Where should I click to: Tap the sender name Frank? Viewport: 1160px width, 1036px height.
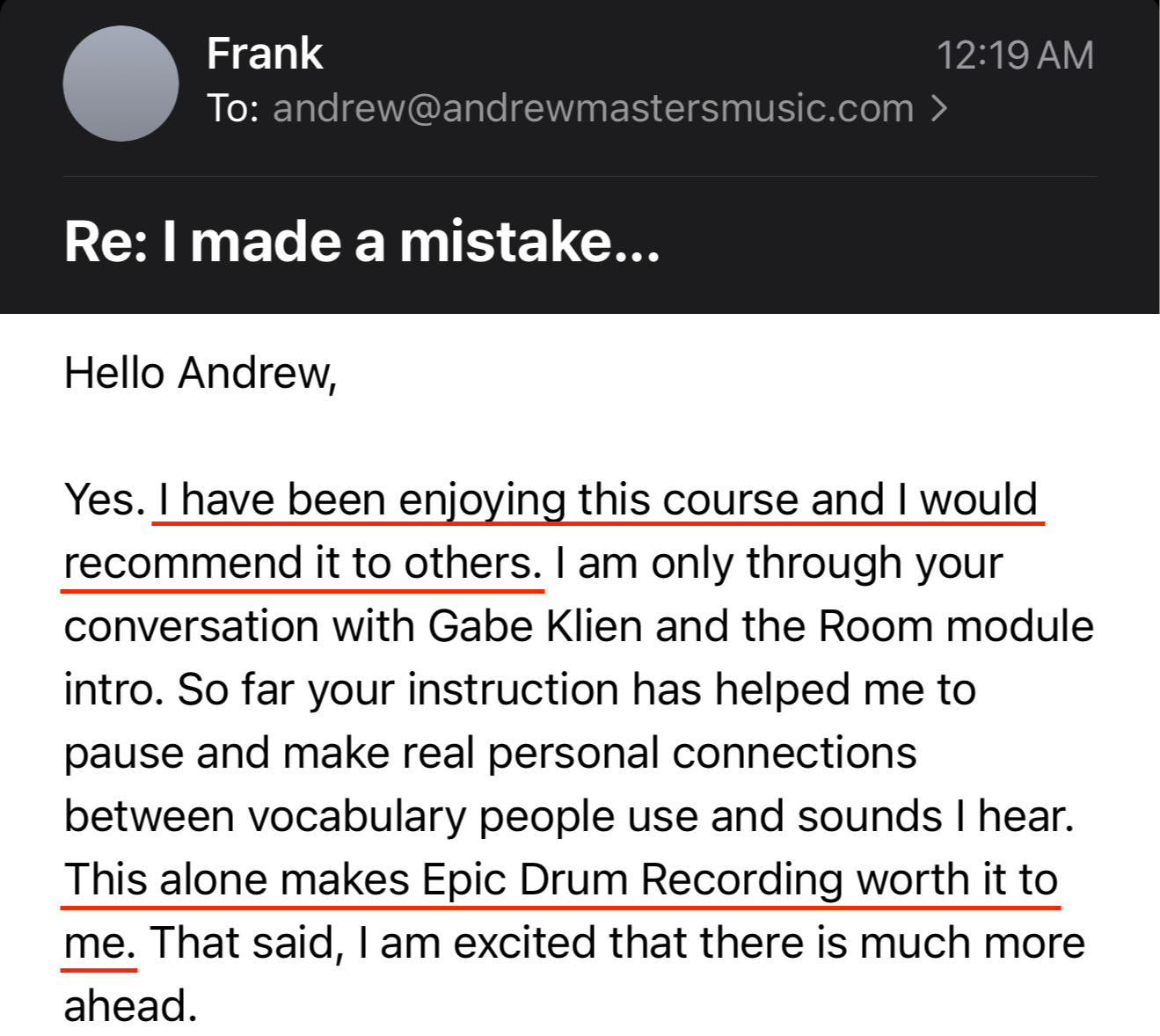265,54
